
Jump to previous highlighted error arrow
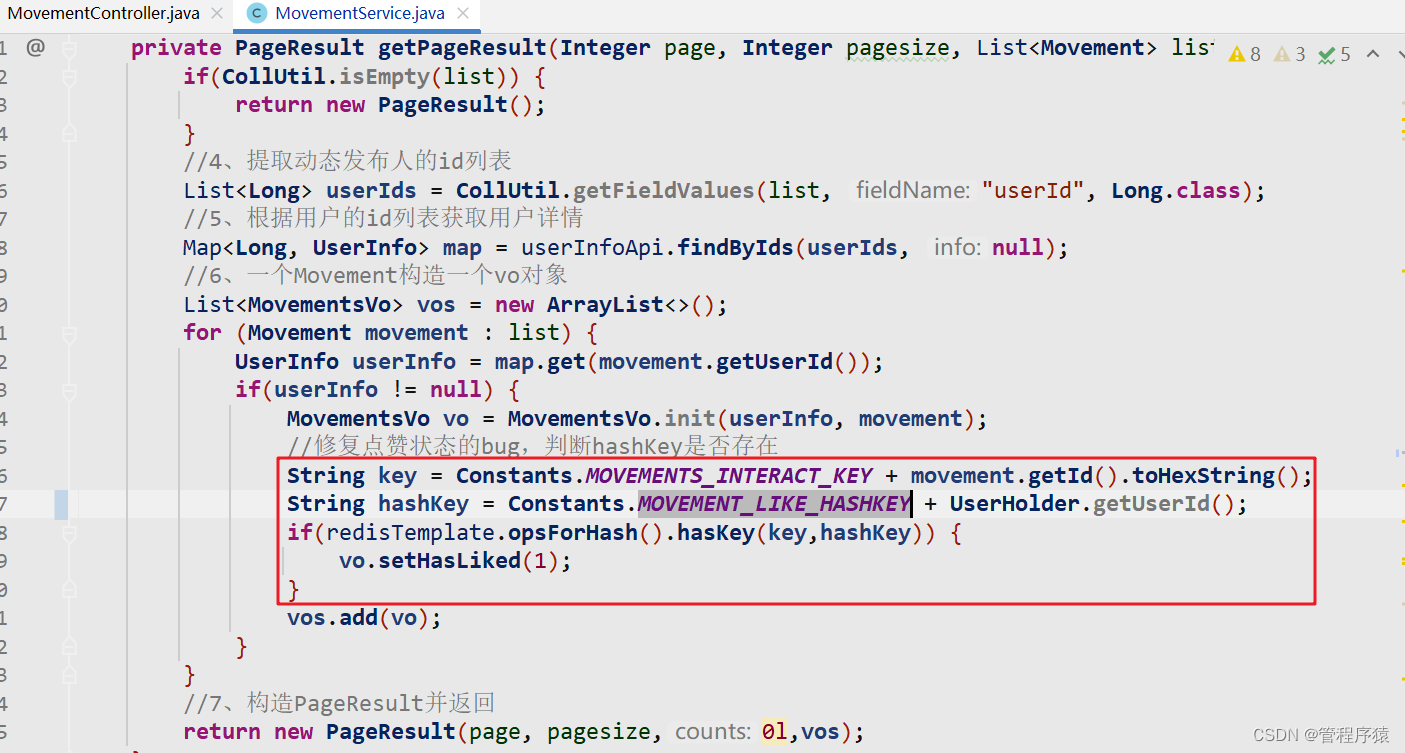[x=1373, y=54]
